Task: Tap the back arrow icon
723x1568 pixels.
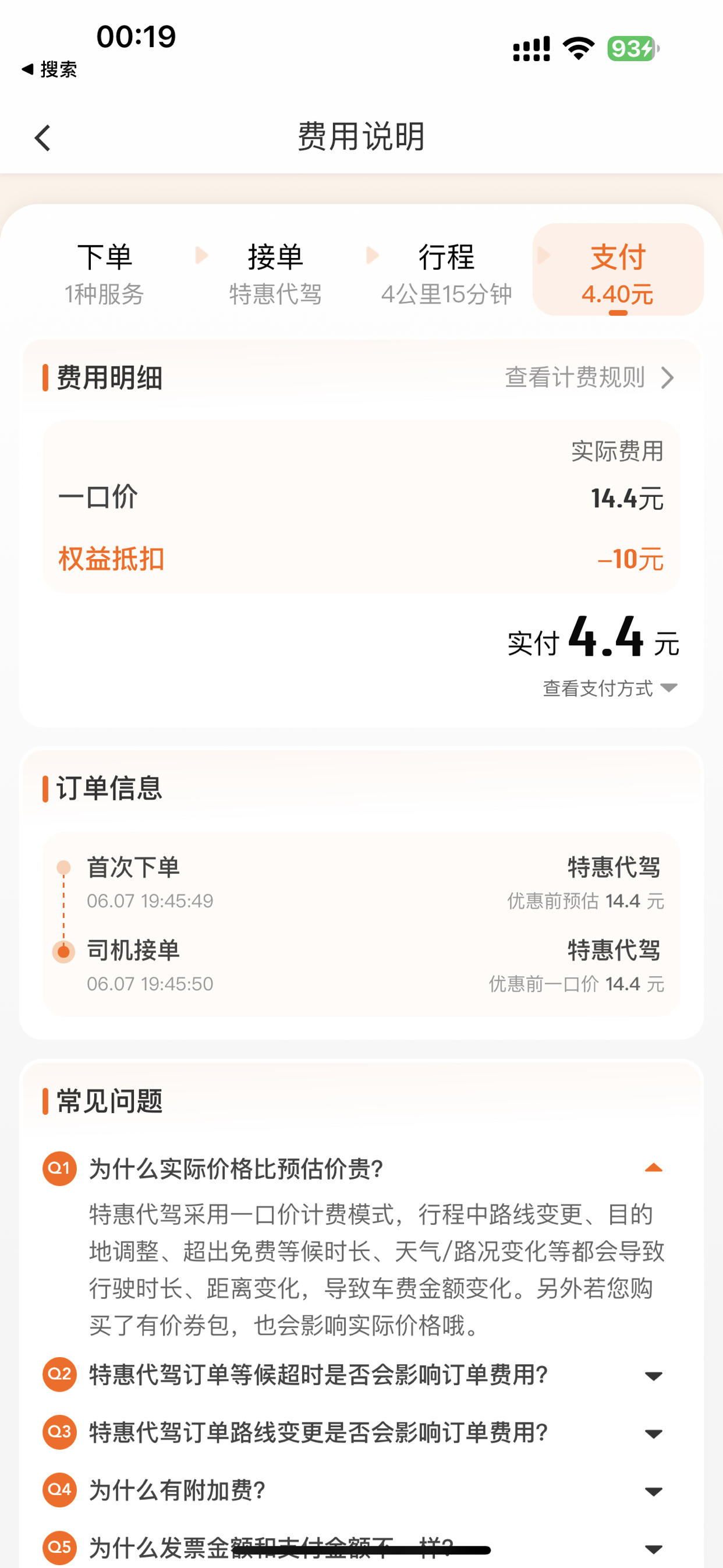Action: (42, 137)
